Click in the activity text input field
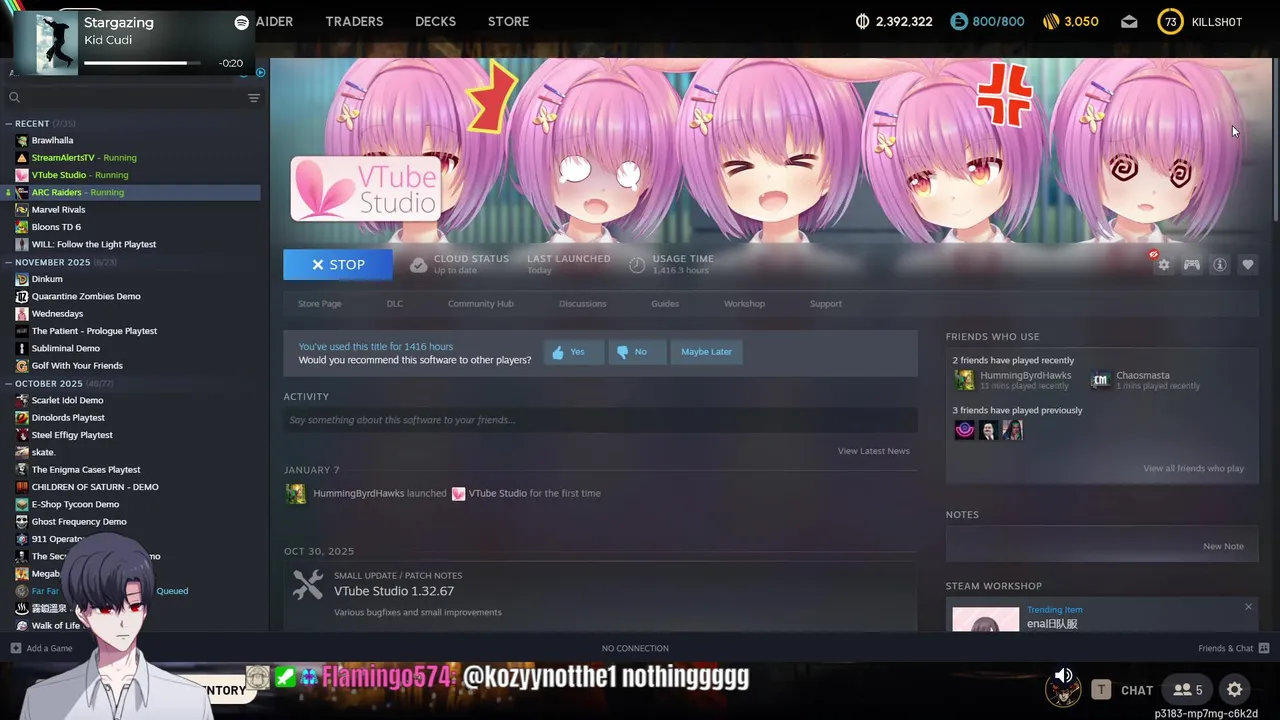This screenshot has height=720, width=1280. pos(600,420)
